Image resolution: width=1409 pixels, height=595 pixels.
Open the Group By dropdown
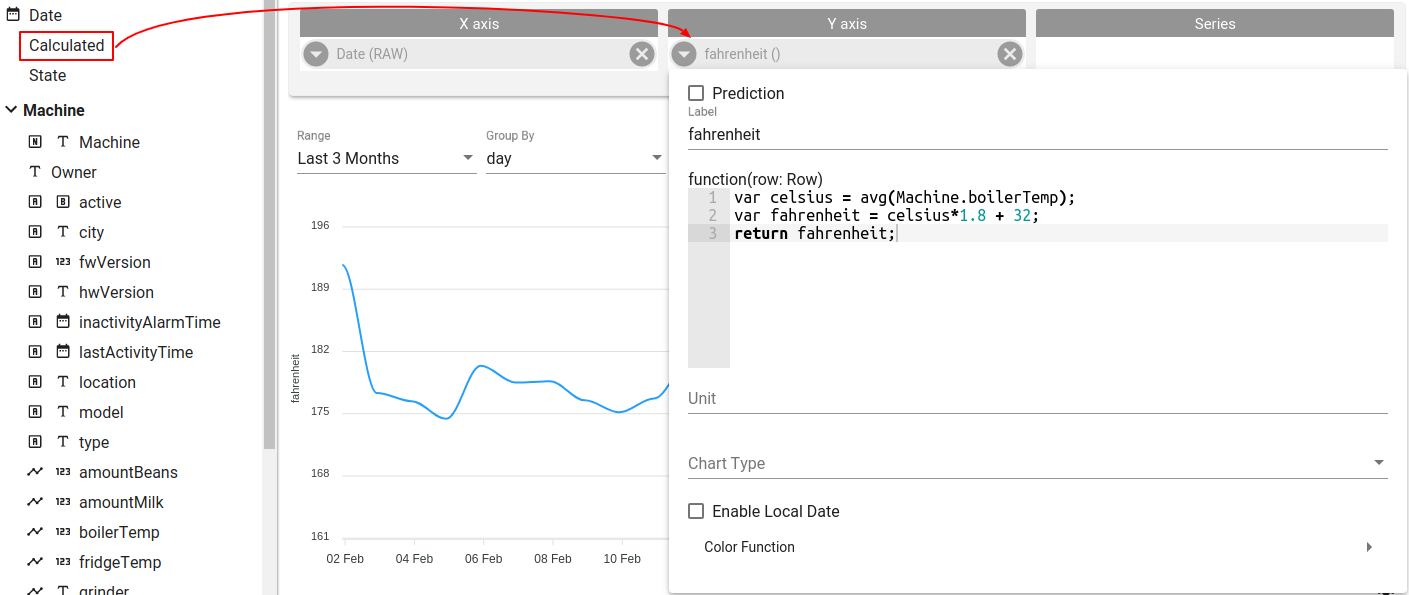[x=575, y=158]
